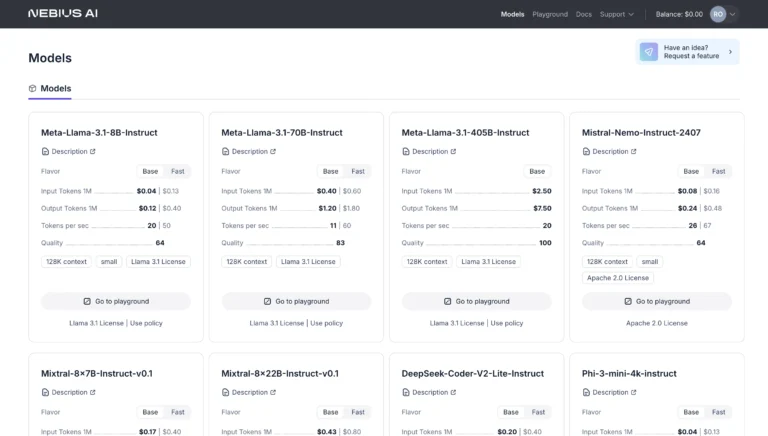Select Base flavor for Meta-Llama-3.1-405B-Instruct
Image resolution: width=768 pixels, height=436 pixels.
point(537,171)
